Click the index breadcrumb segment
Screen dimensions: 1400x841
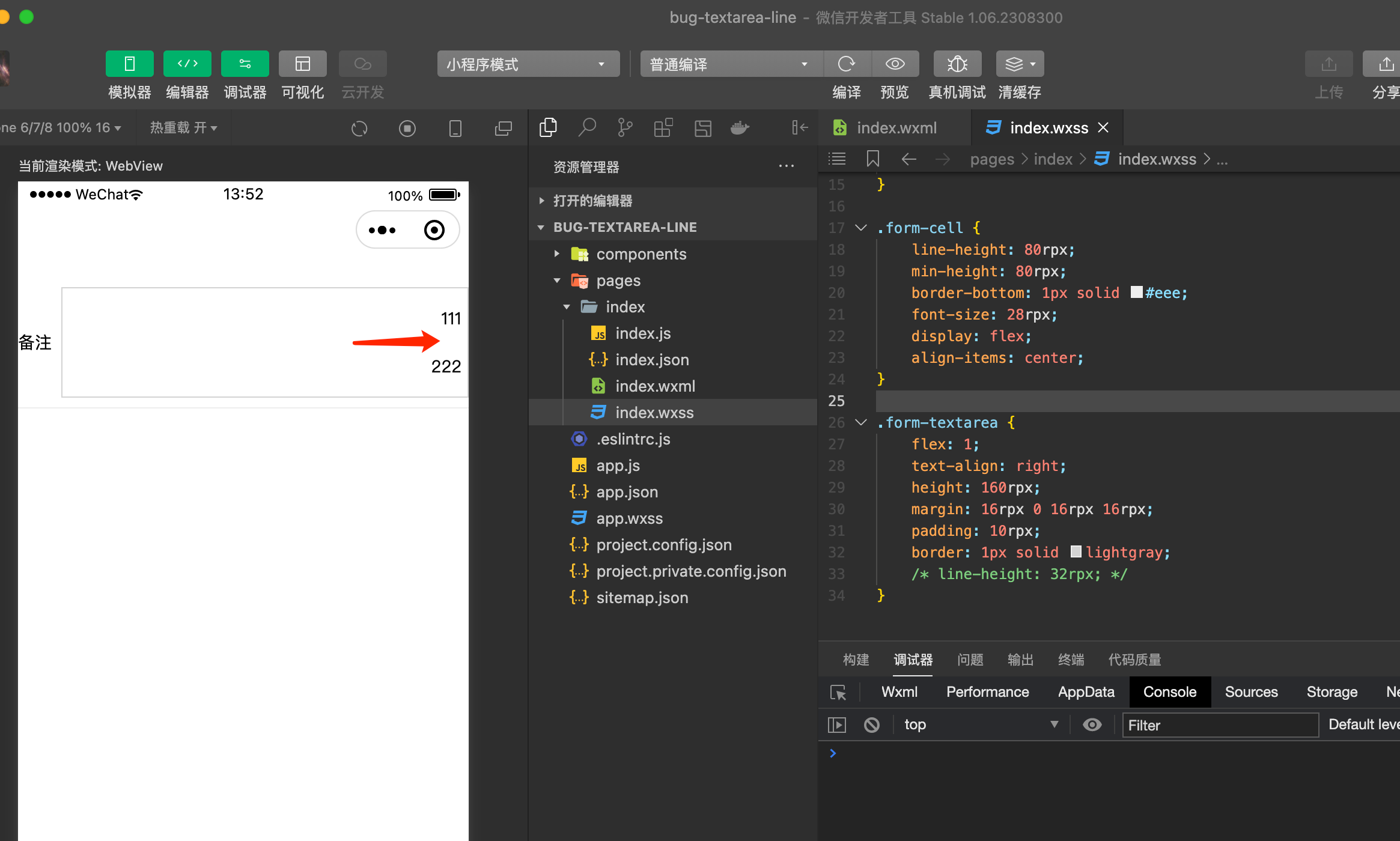1053,159
